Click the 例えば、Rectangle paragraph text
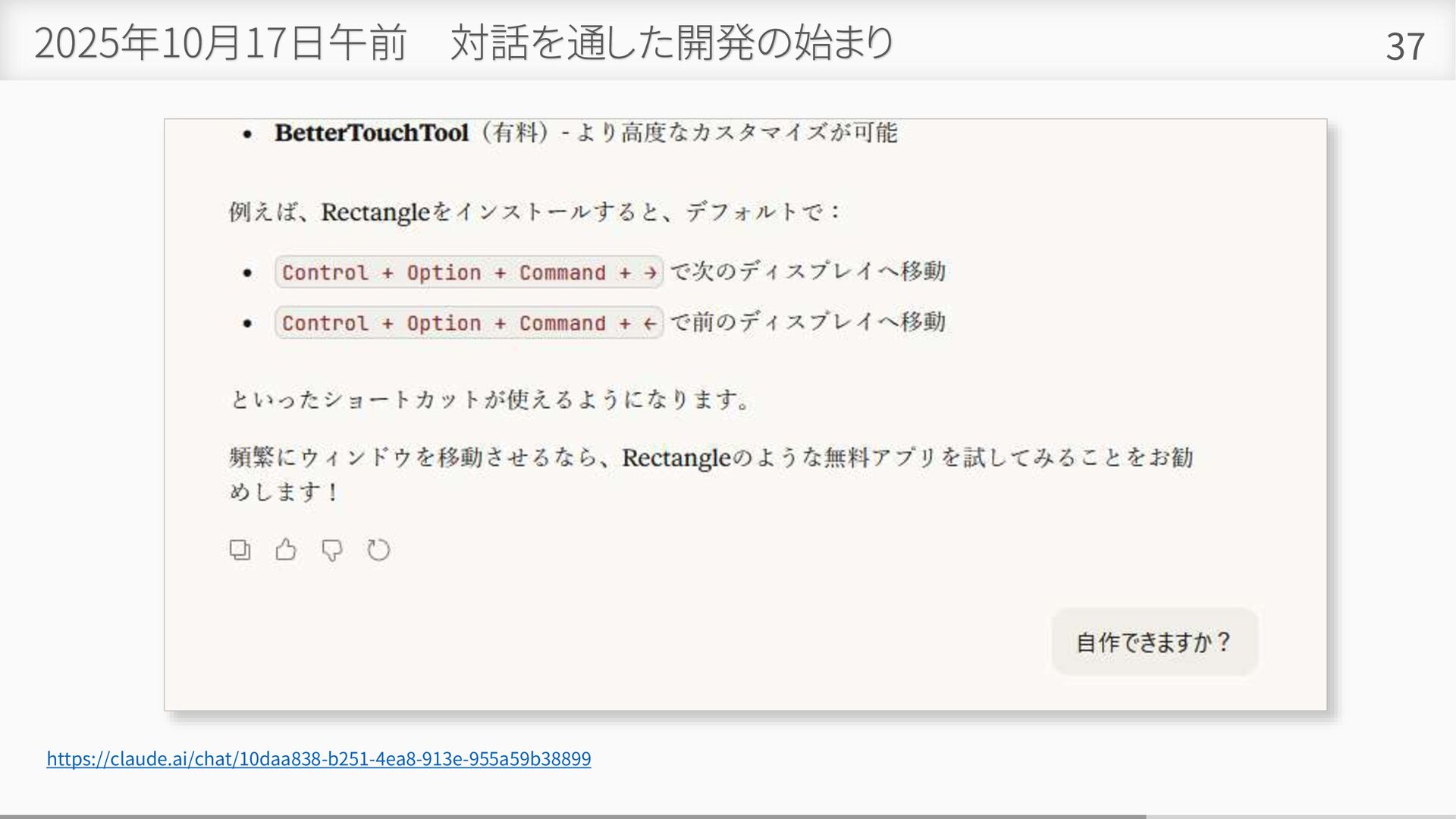This screenshot has width=1456, height=819. (535, 212)
